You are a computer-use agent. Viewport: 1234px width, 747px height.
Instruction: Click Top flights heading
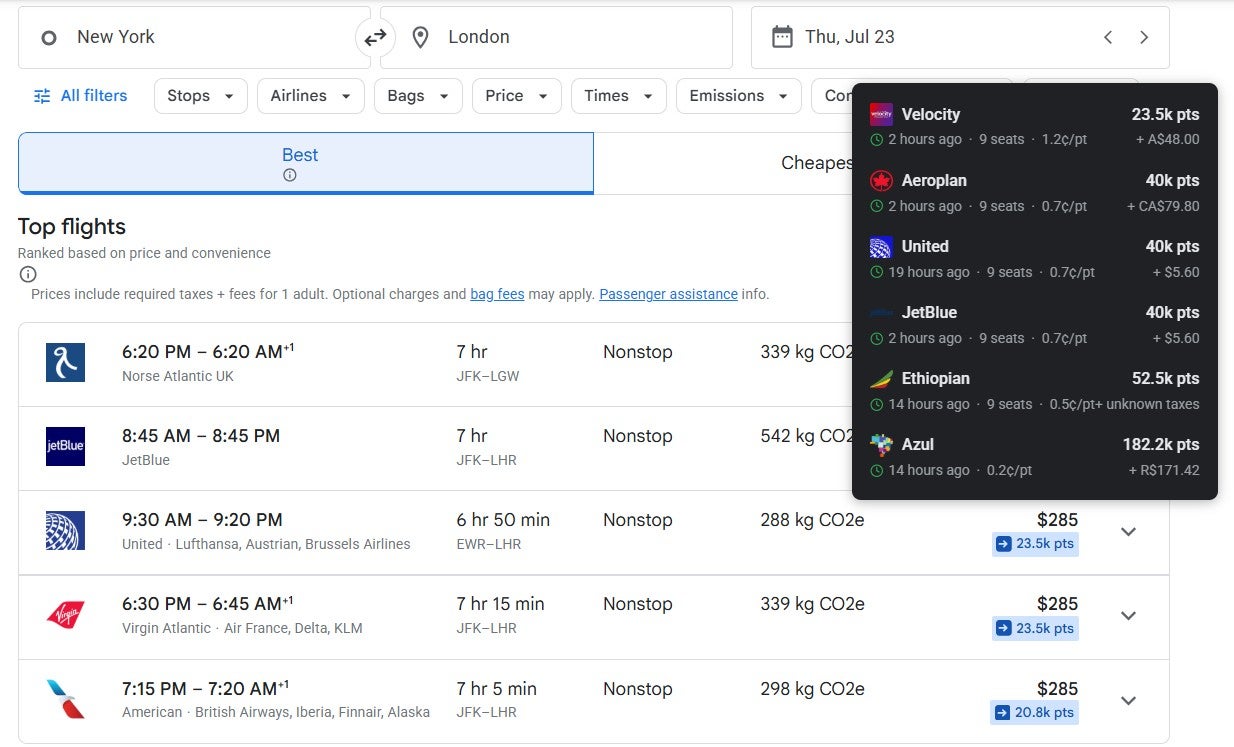pos(72,227)
